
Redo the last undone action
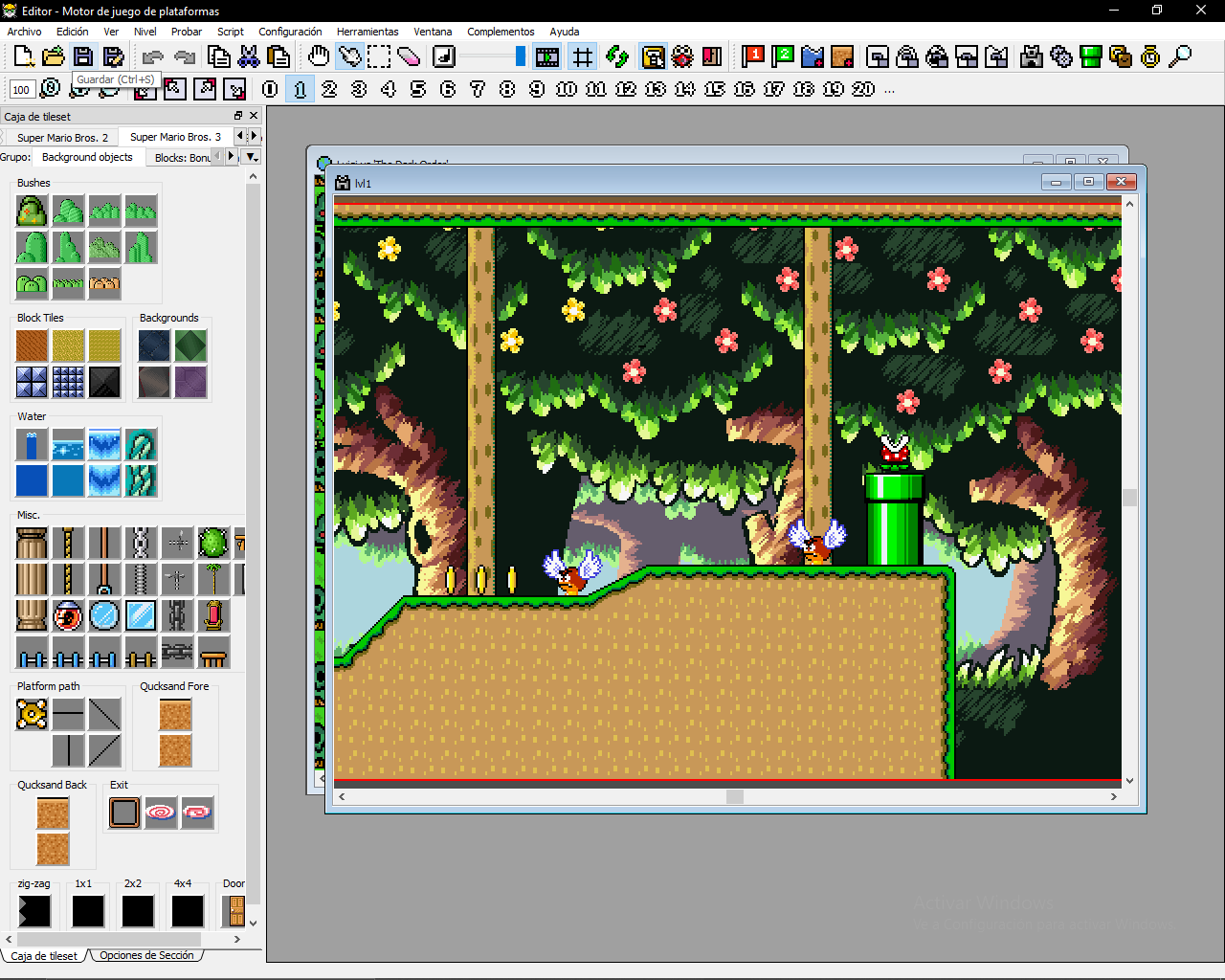[184, 56]
